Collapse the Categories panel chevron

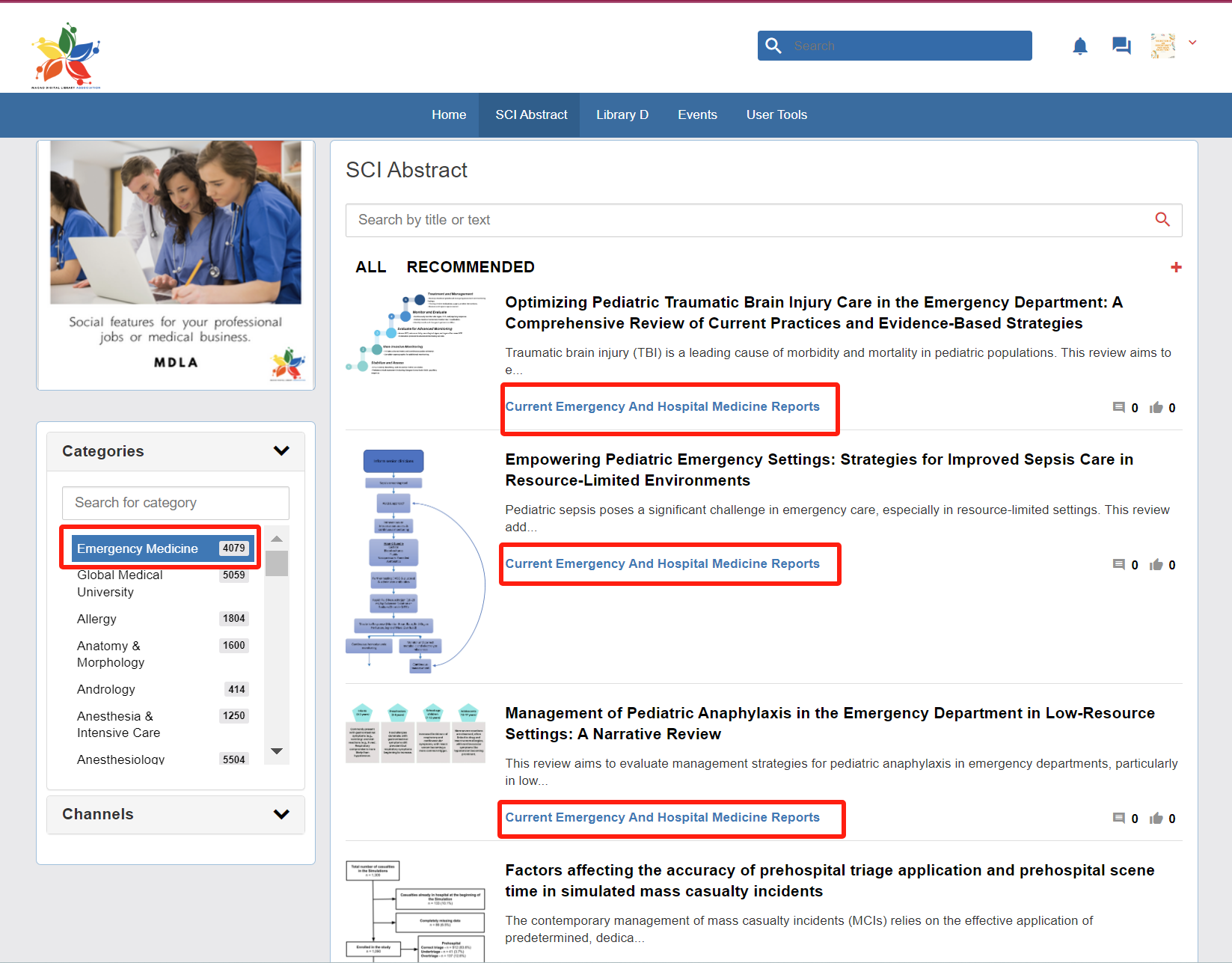coord(281,450)
